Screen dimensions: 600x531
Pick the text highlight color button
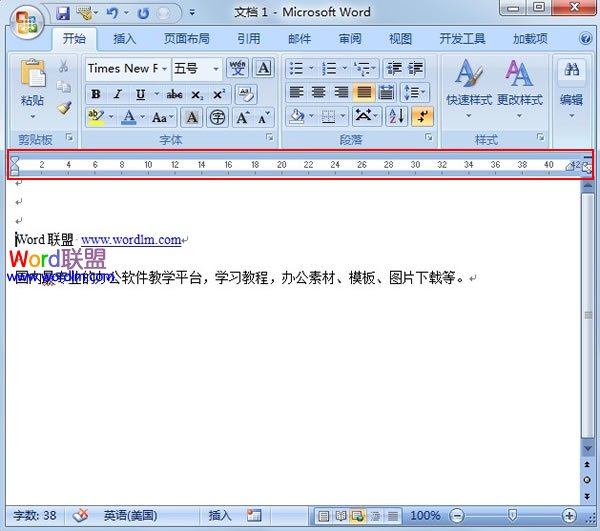(96, 117)
